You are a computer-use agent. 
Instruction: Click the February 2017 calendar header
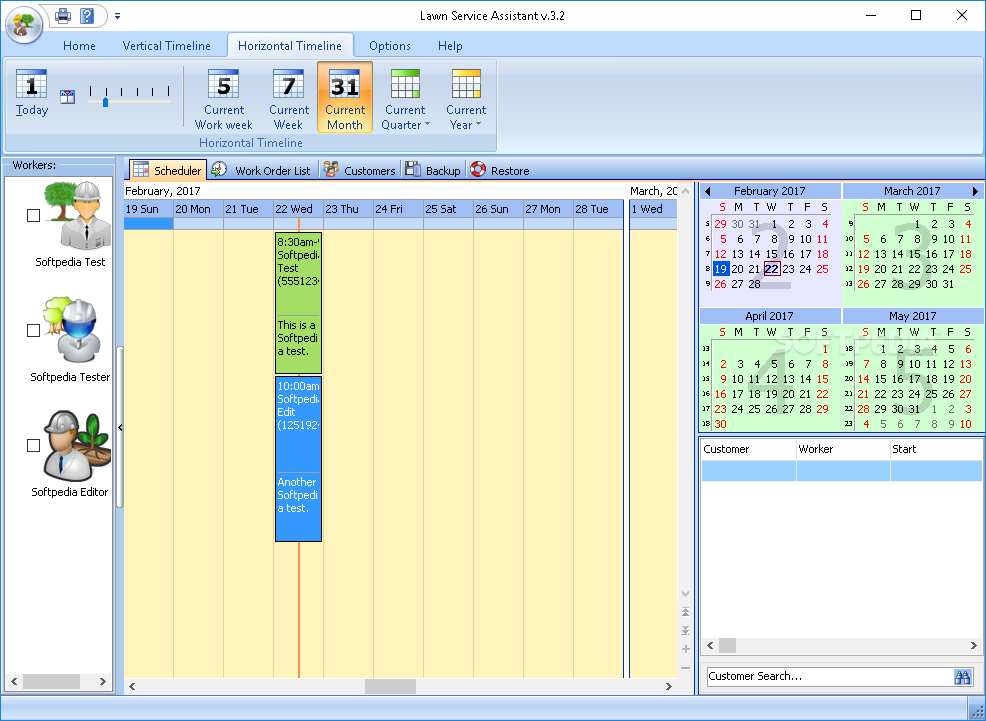coord(770,191)
